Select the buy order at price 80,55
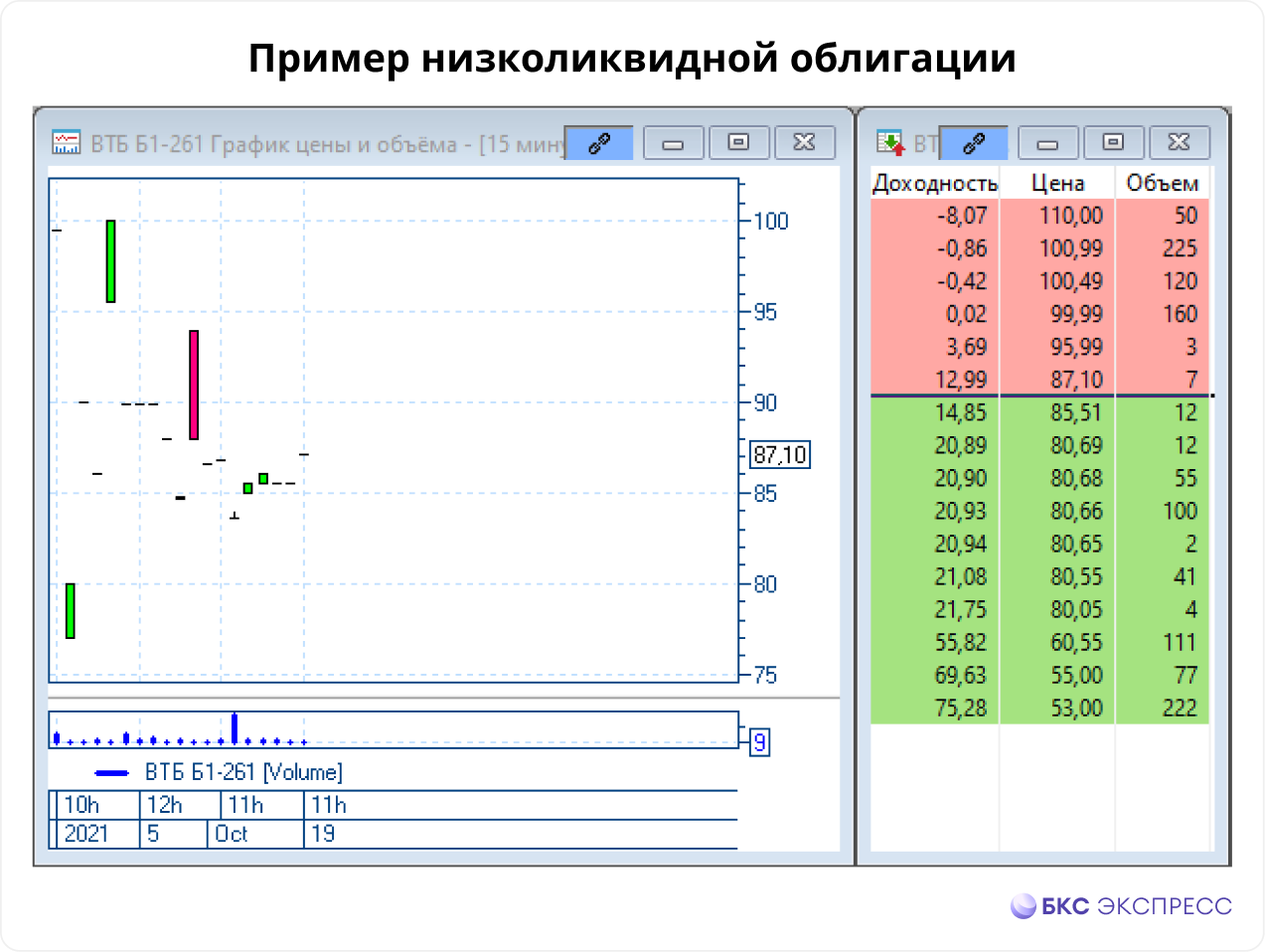 click(x=1039, y=576)
